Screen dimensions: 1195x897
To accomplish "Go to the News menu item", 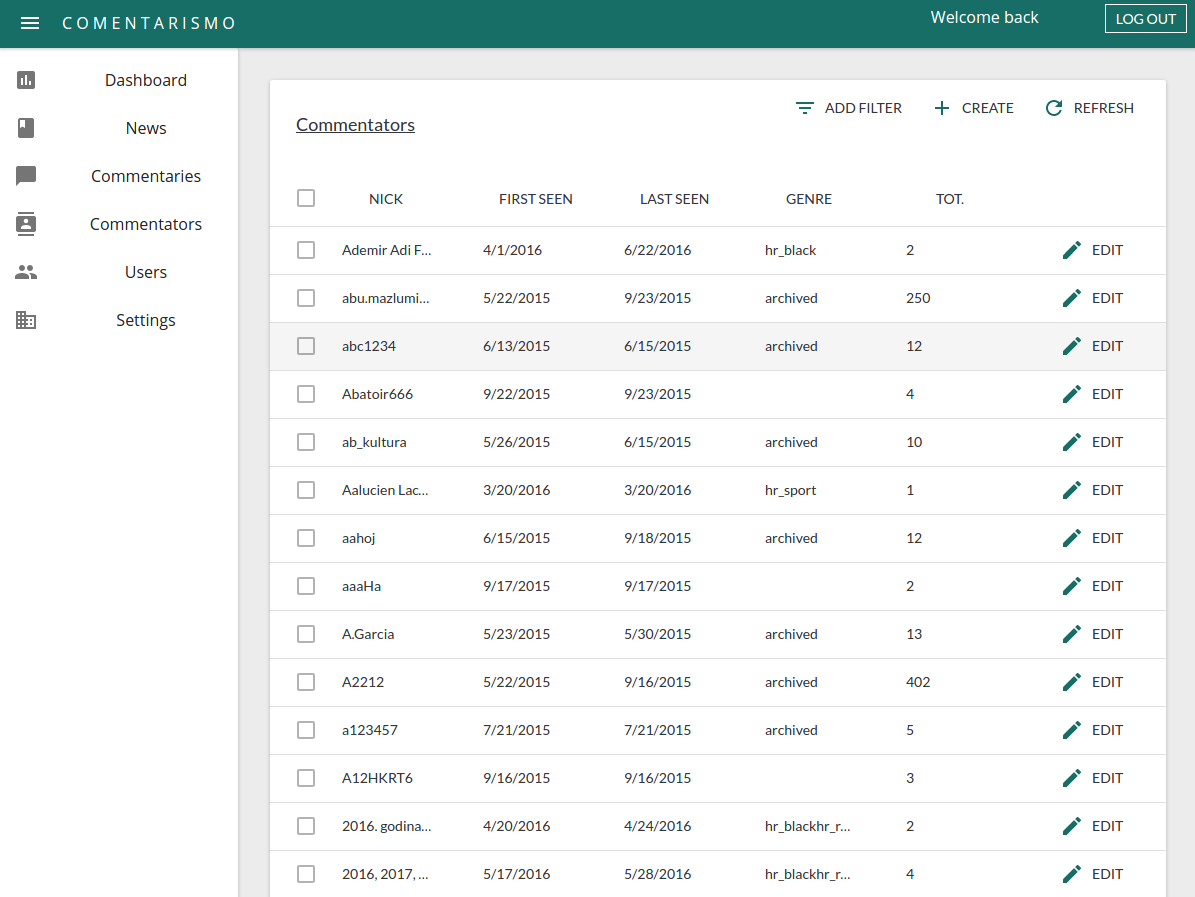I will click(146, 128).
